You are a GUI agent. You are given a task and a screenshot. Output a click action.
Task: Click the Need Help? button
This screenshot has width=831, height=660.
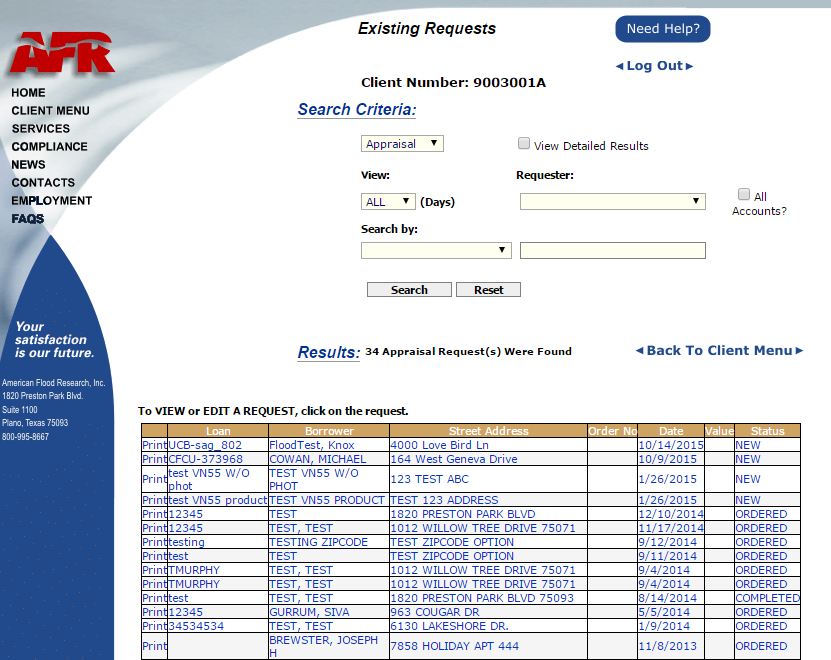point(662,29)
